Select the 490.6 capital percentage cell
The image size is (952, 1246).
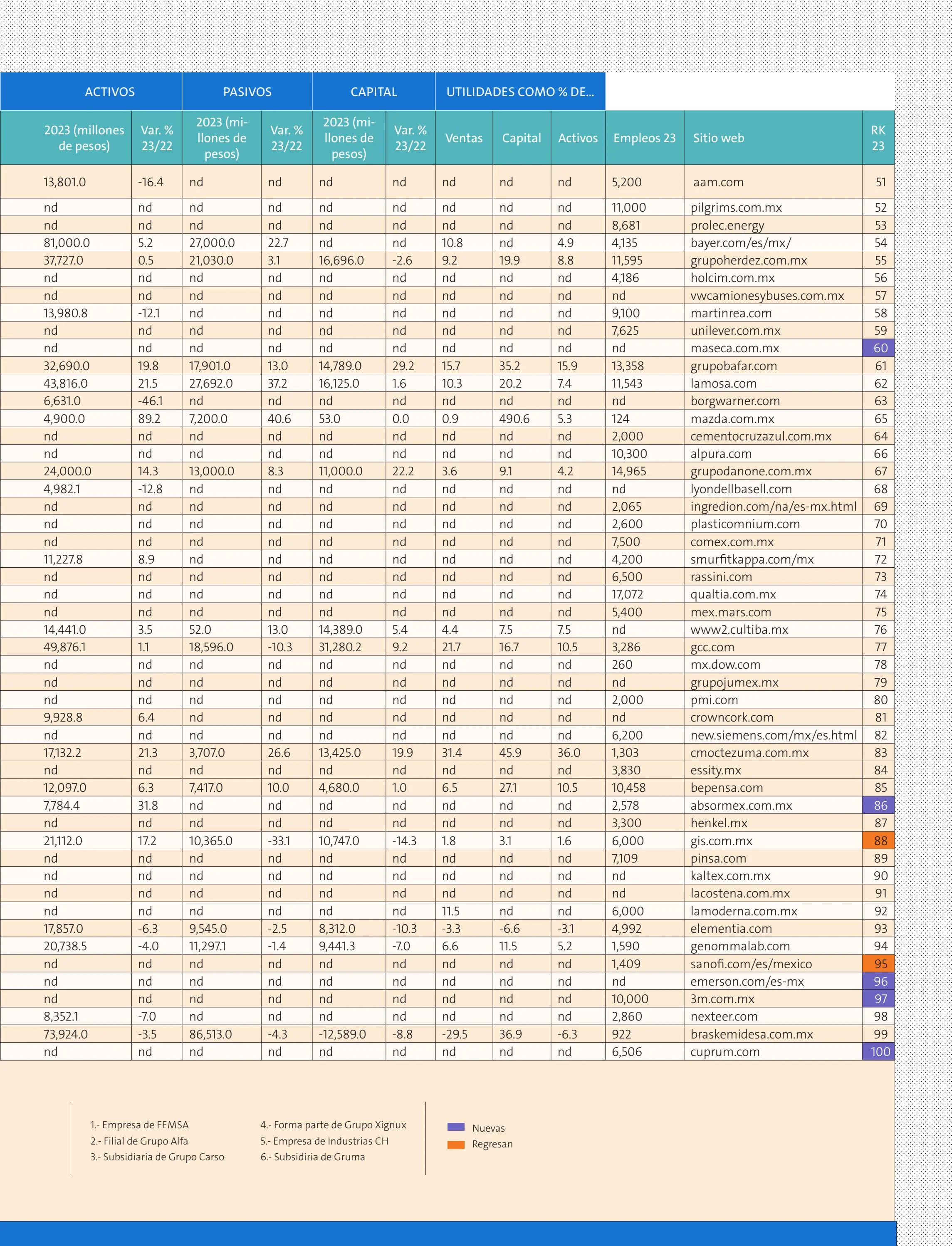coord(514,419)
